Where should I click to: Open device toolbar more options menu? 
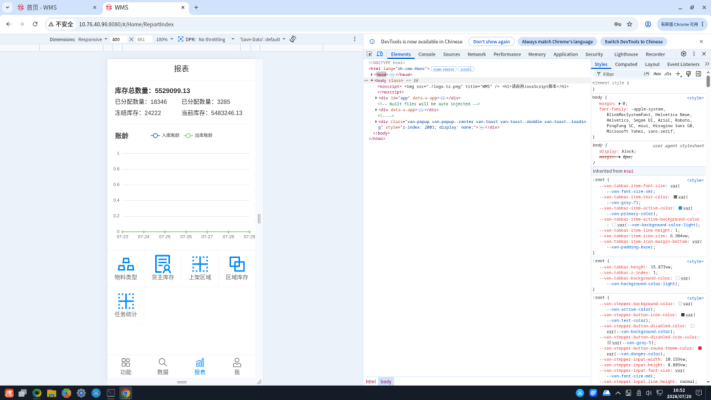pos(355,39)
